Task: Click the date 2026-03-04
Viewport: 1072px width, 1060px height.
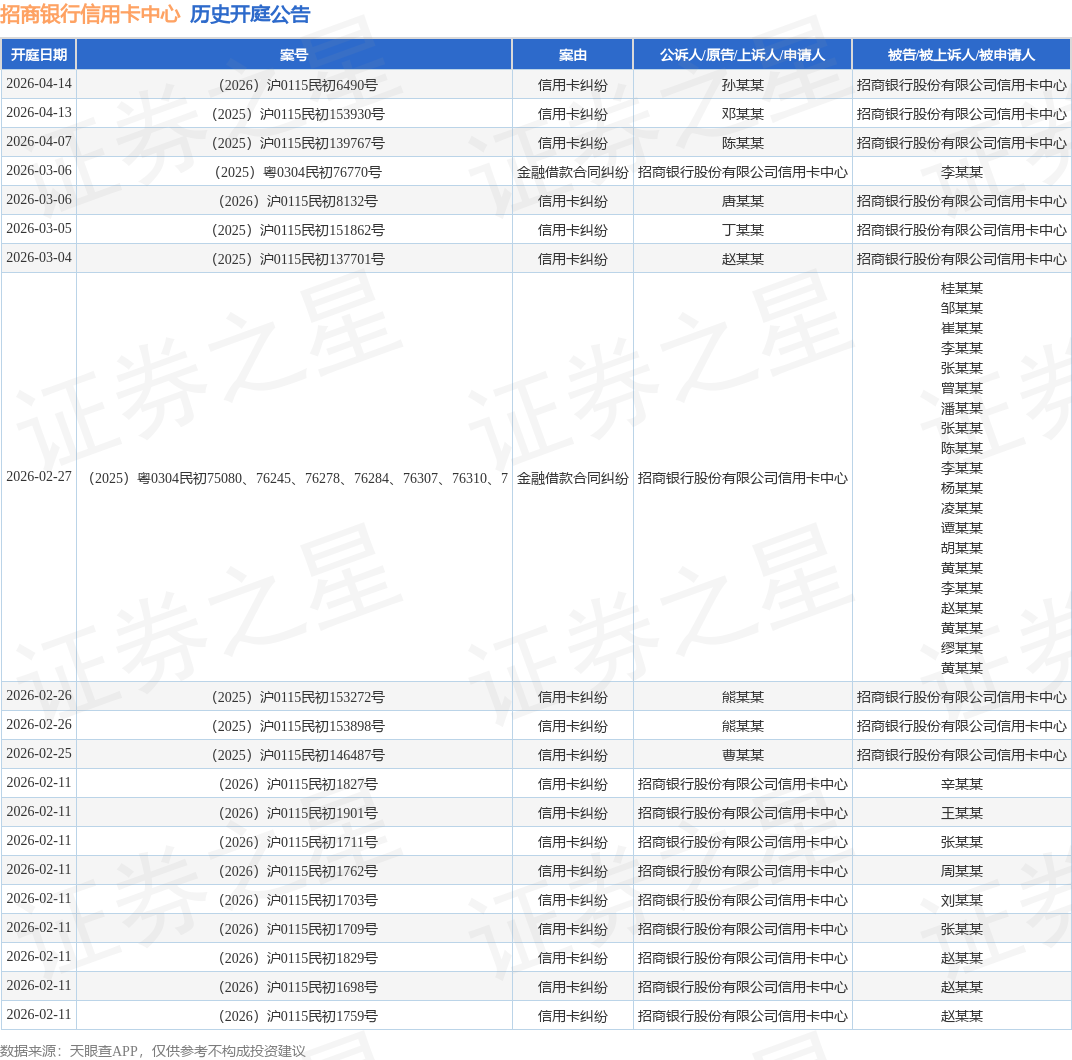Action: click(x=39, y=257)
